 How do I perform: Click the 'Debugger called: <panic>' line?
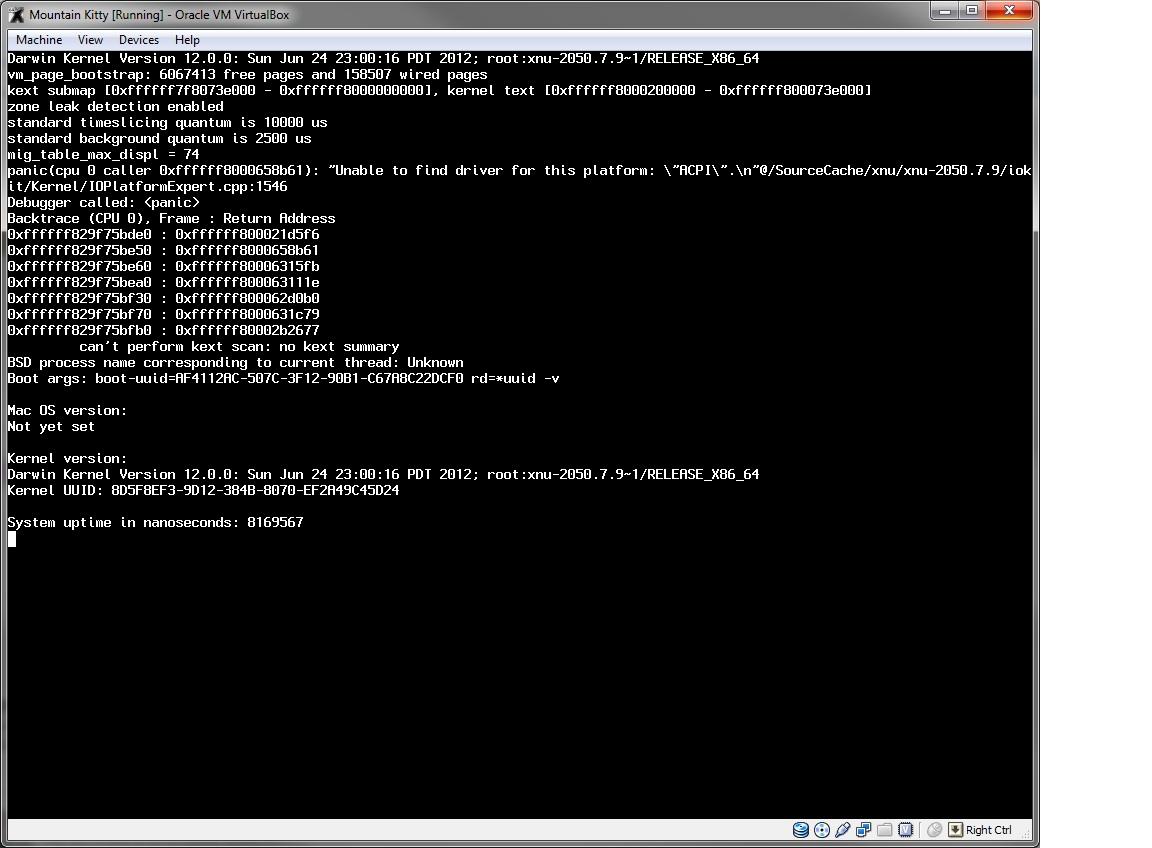pyautogui.click(x=104, y=202)
